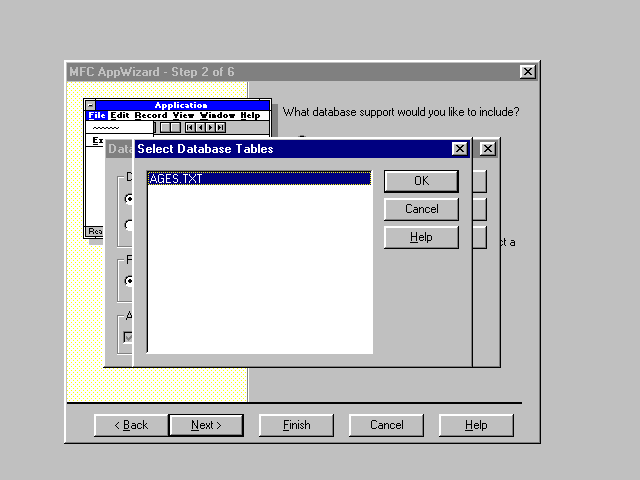Click View menu in the Application preview
640x480 pixels.
coord(183,116)
